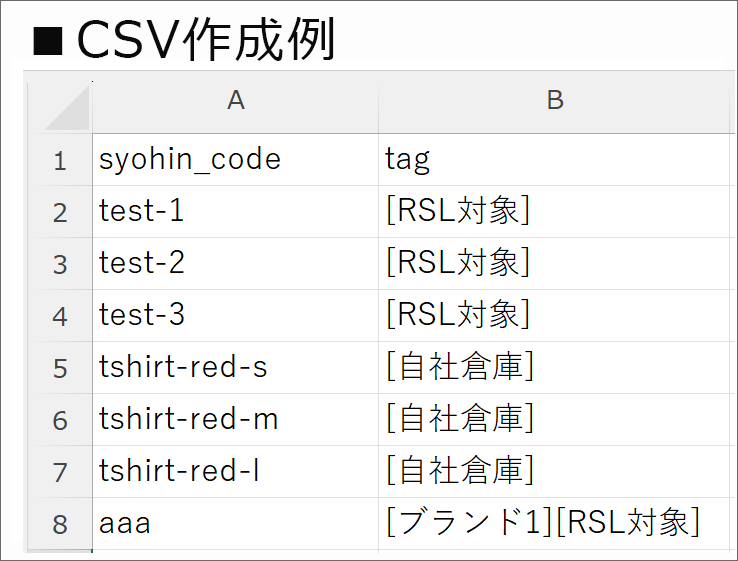Viewport: 738px width, 561px height.
Task: Select row 3 header
Action: coord(60,264)
